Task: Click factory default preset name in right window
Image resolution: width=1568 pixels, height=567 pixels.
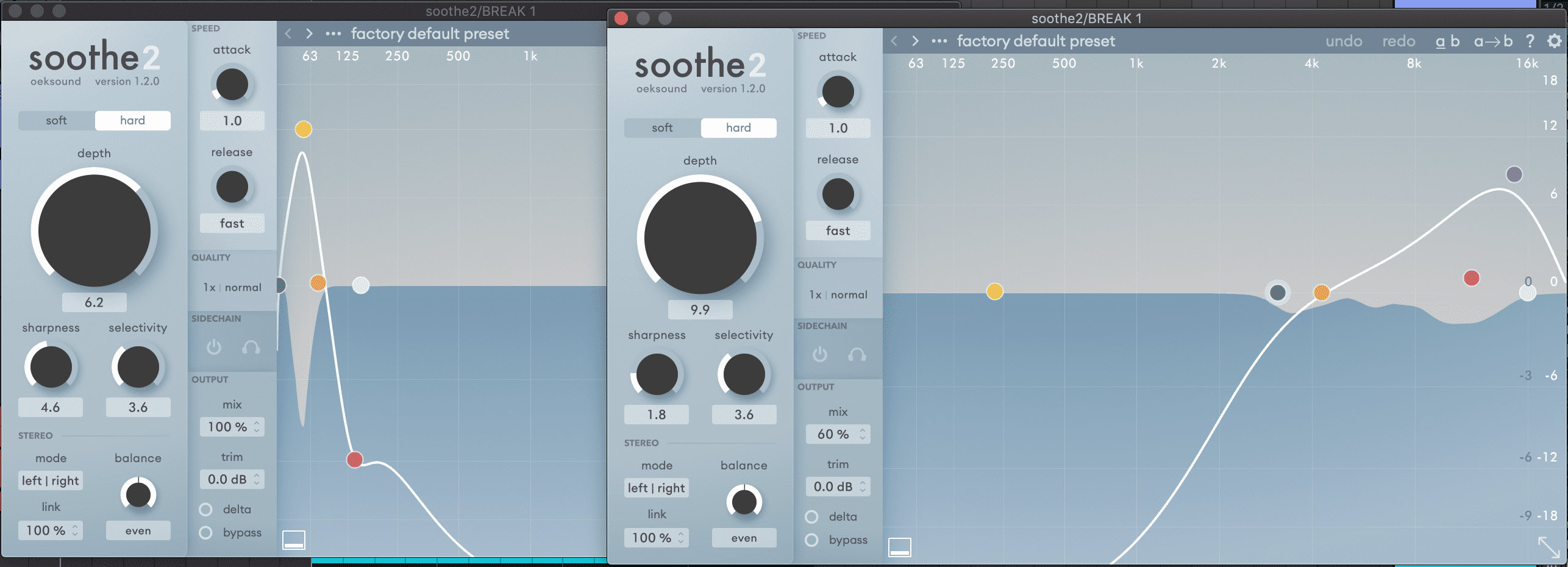Action: tap(1036, 41)
